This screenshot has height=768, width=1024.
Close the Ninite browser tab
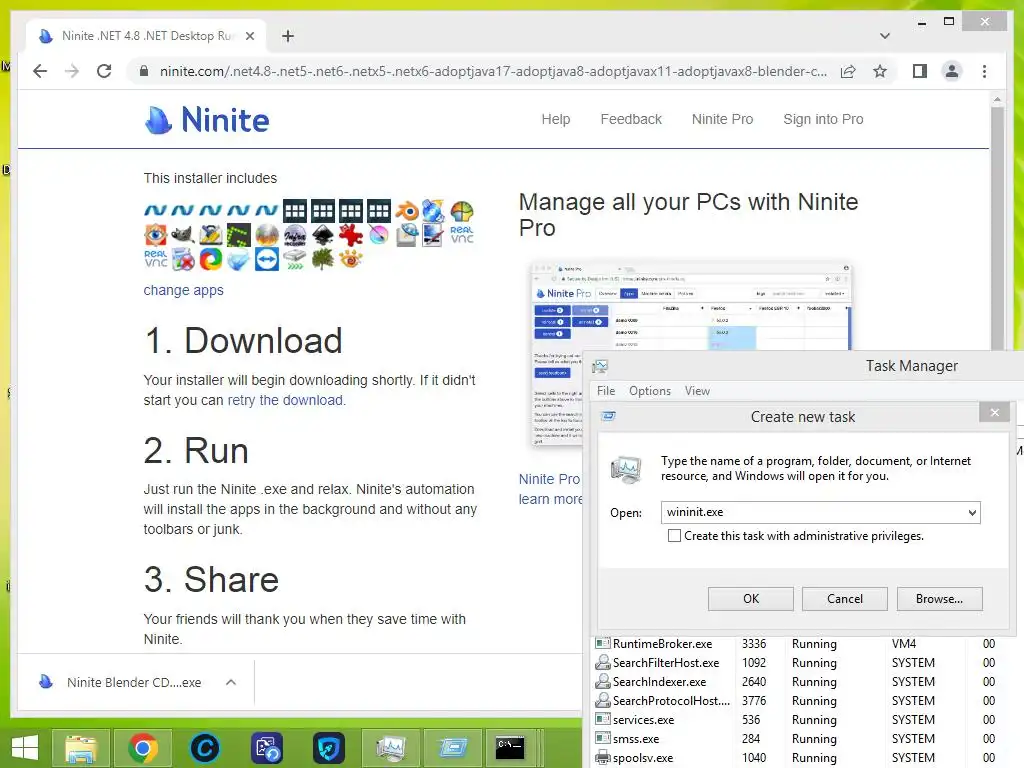click(x=250, y=36)
